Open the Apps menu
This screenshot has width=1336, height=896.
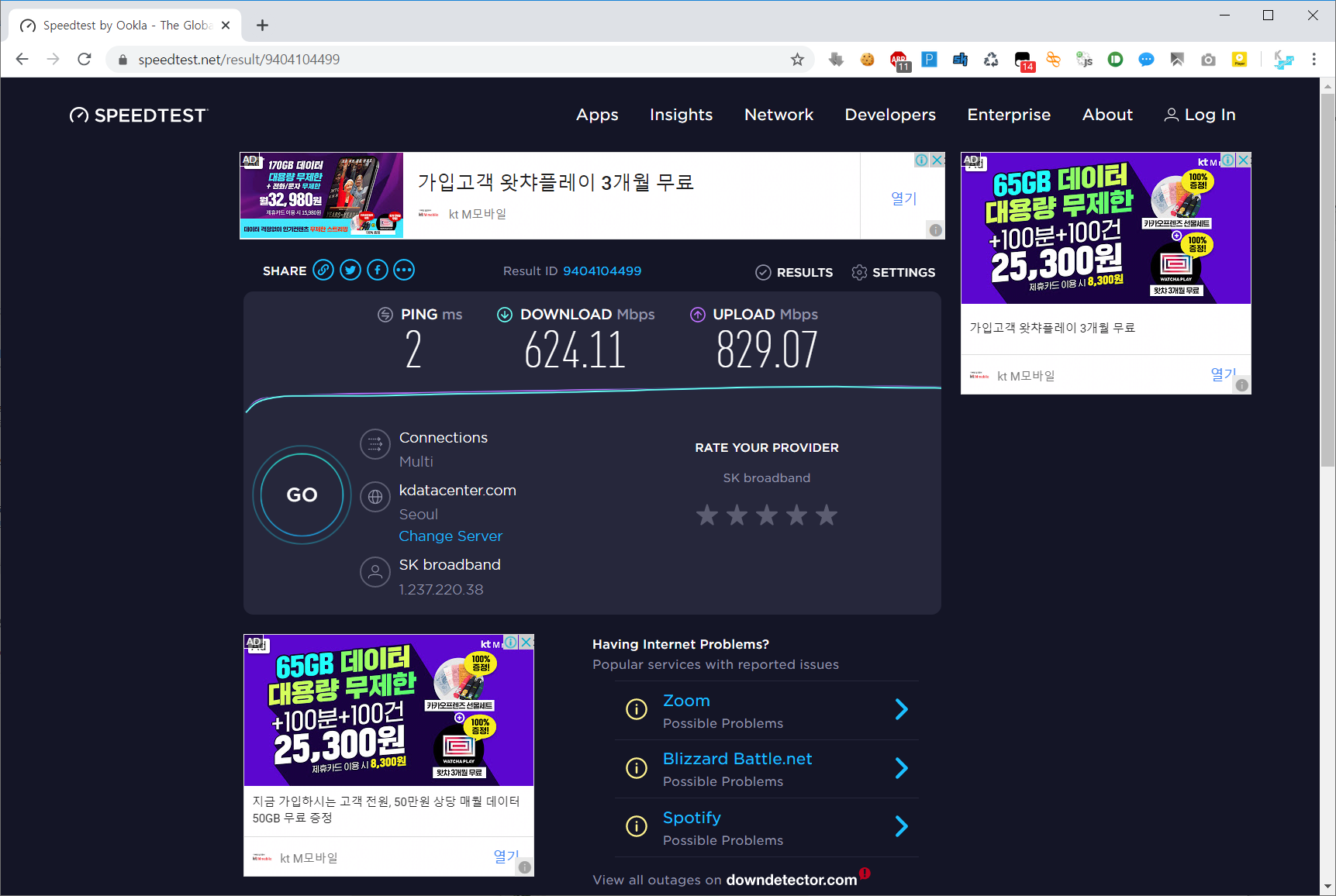597,115
